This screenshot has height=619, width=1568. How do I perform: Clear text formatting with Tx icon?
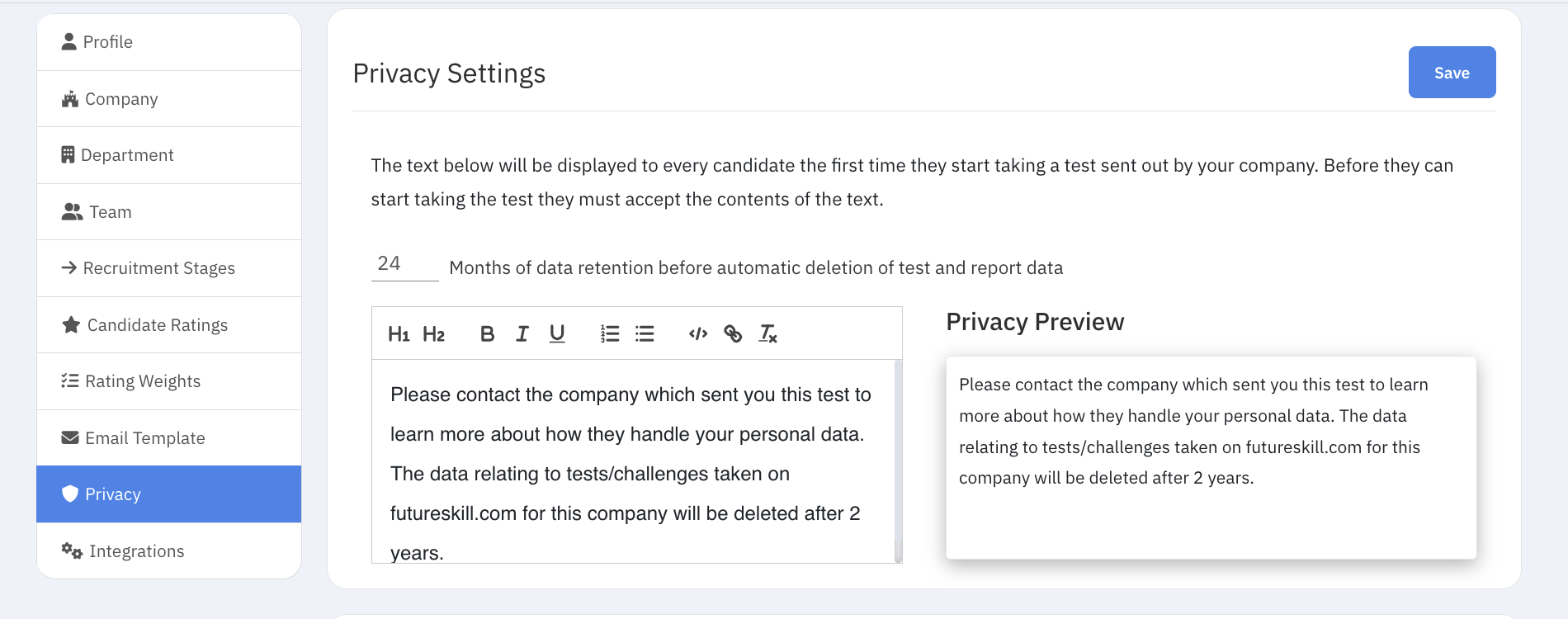767,334
